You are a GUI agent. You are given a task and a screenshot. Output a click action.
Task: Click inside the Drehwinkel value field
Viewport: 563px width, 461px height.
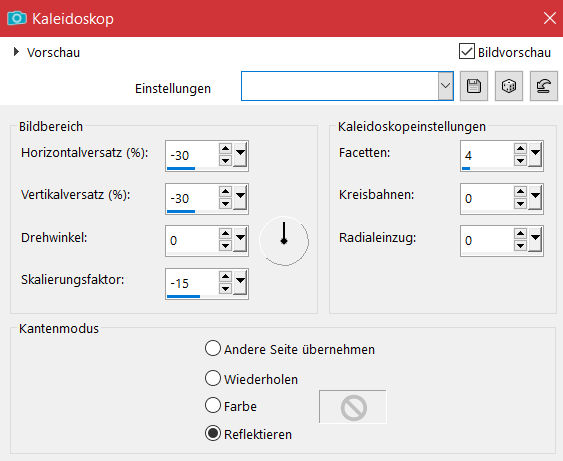192,240
